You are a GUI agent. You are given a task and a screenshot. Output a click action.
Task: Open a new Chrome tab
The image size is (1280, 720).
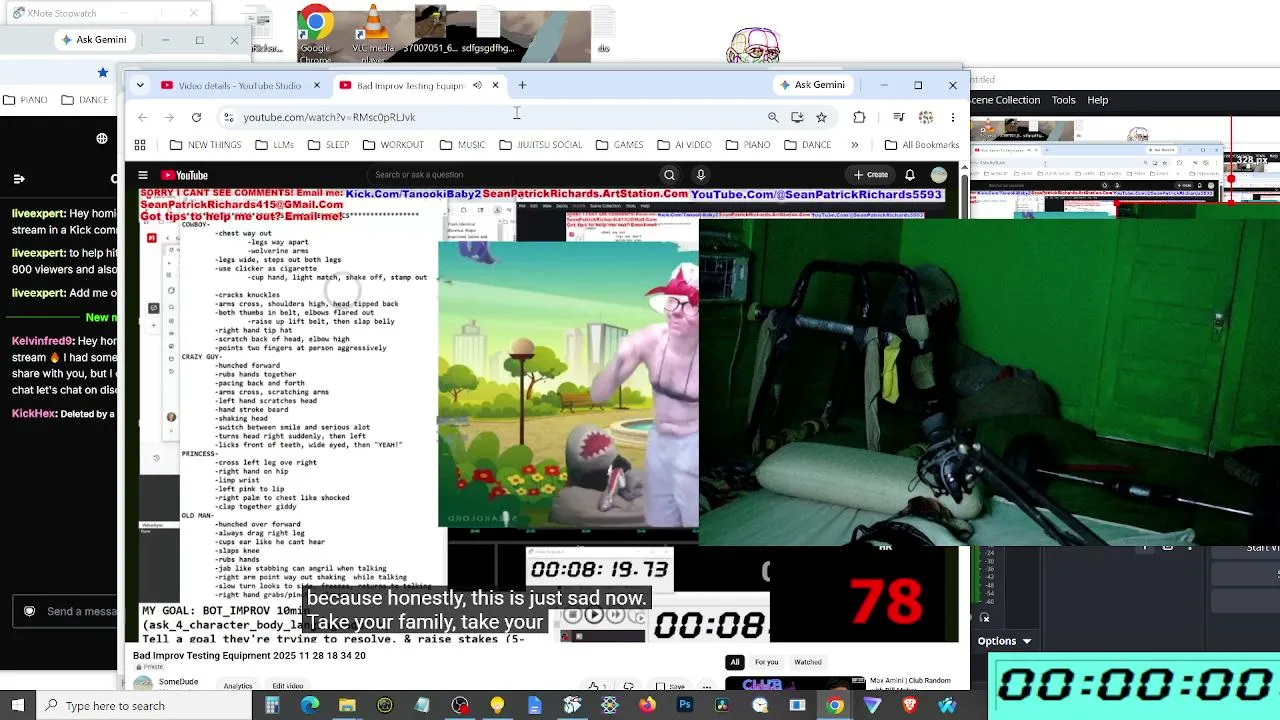522,85
